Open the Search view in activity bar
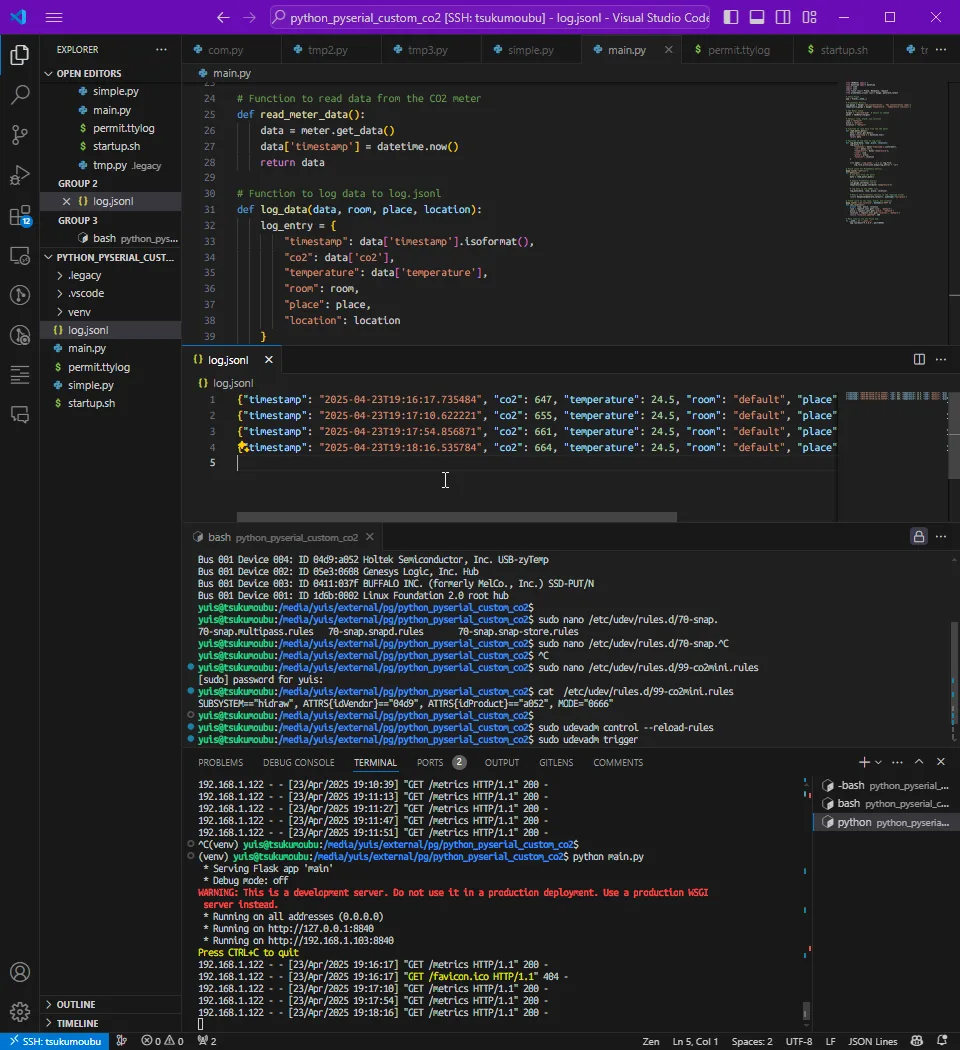The width and height of the screenshot is (960, 1050). coord(19,95)
